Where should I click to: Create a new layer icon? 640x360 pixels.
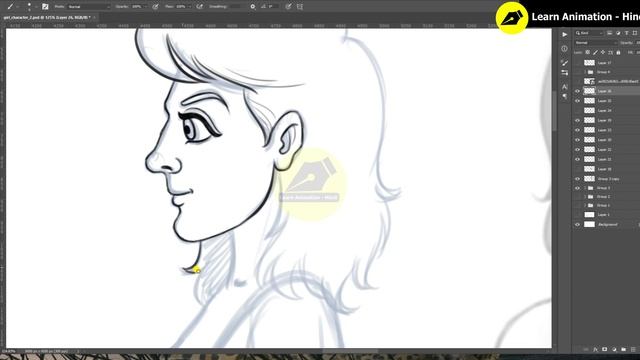633,349
